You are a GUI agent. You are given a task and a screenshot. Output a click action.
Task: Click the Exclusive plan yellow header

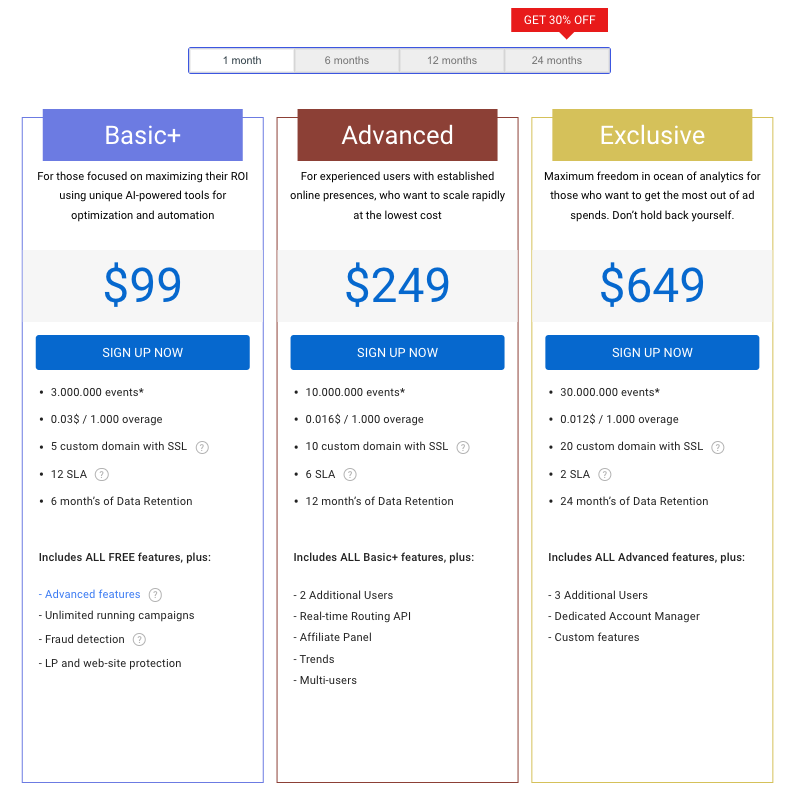(652, 135)
